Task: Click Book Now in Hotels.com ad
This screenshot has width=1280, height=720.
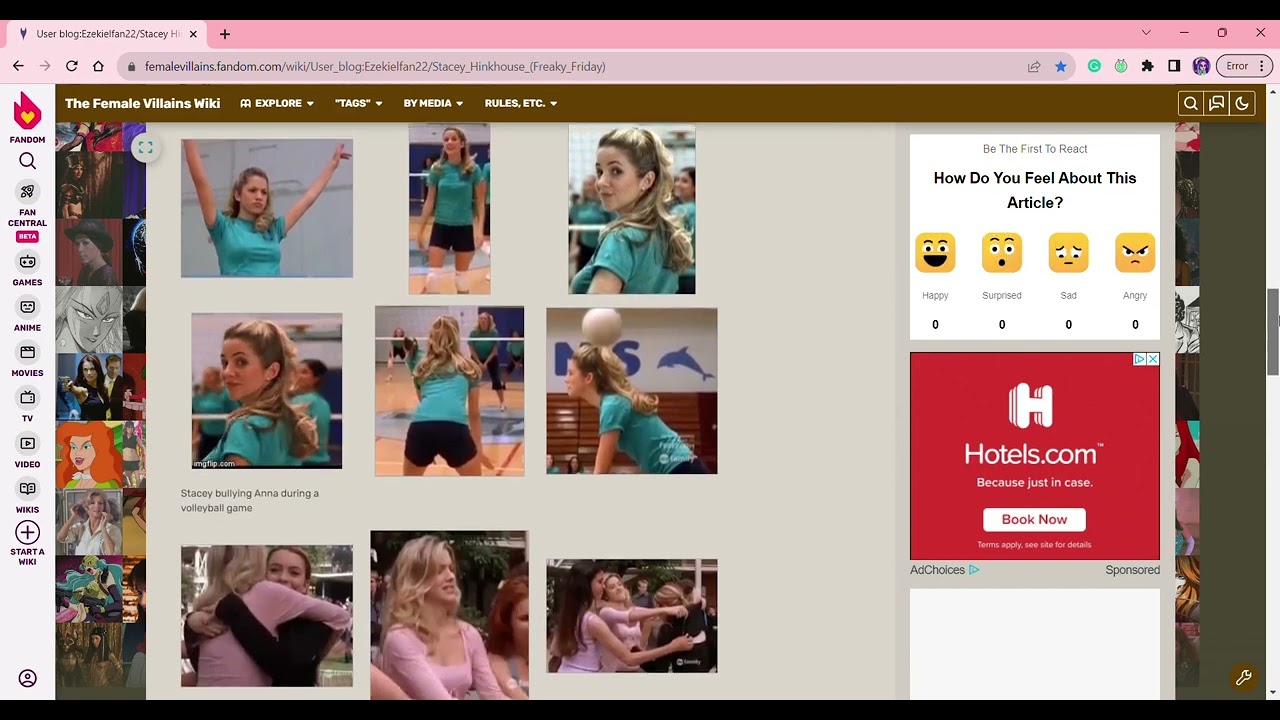Action: (x=1034, y=519)
